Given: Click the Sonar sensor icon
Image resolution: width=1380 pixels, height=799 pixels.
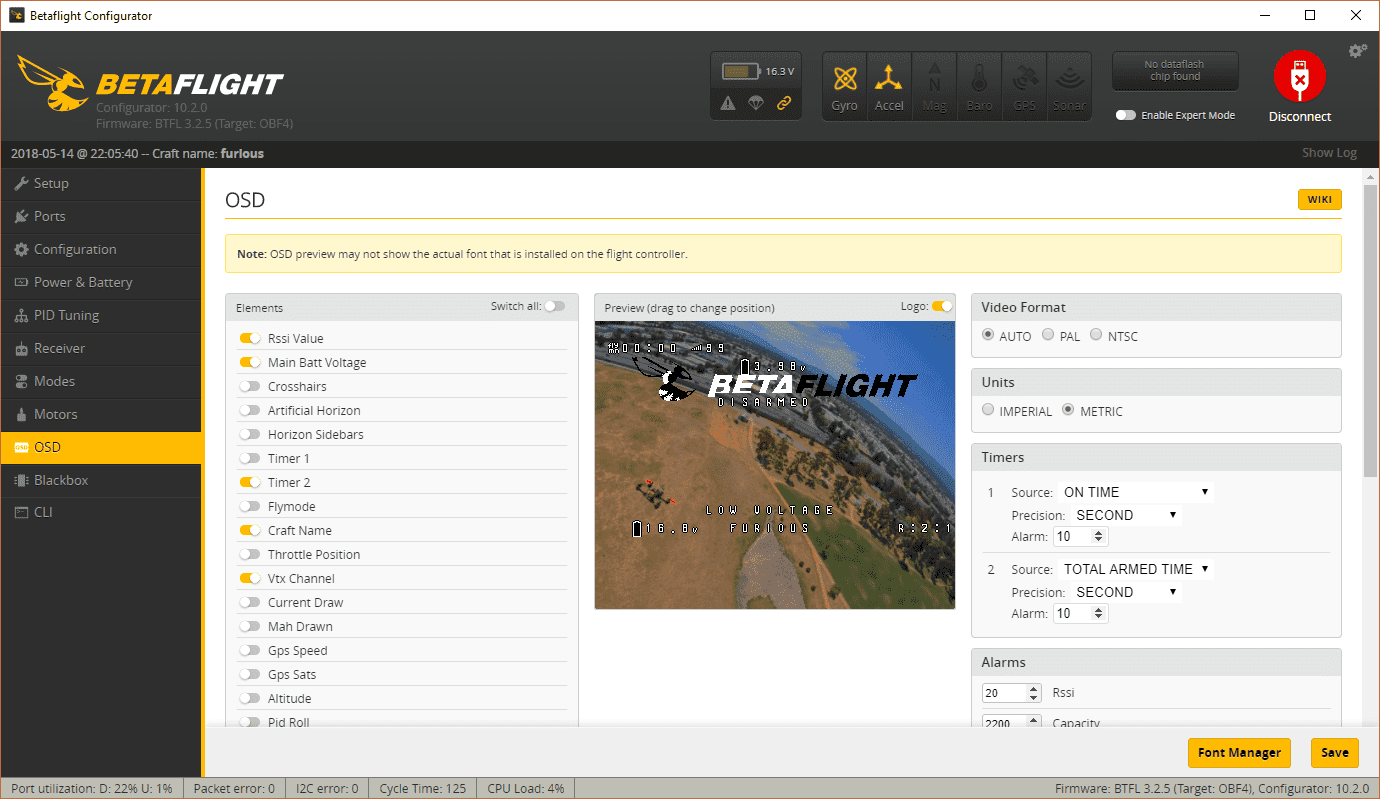Looking at the screenshot, I should tap(1069, 86).
